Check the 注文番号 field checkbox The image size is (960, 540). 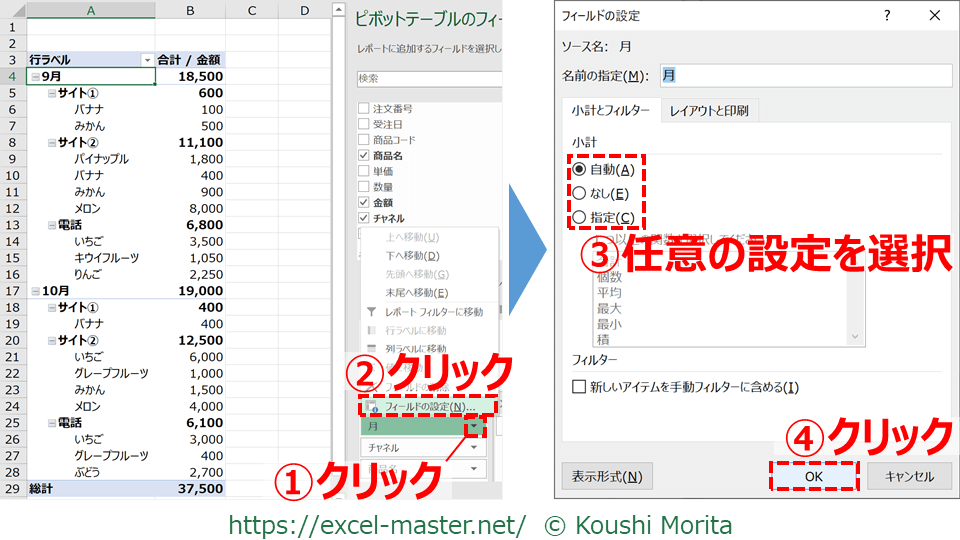pyautogui.click(x=364, y=108)
